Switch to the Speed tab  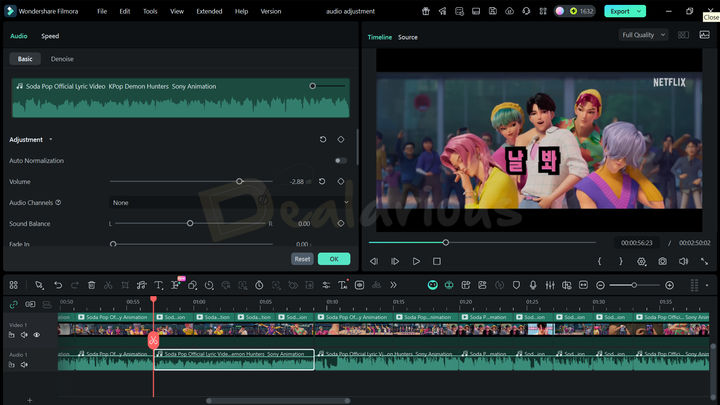coord(50,36)
